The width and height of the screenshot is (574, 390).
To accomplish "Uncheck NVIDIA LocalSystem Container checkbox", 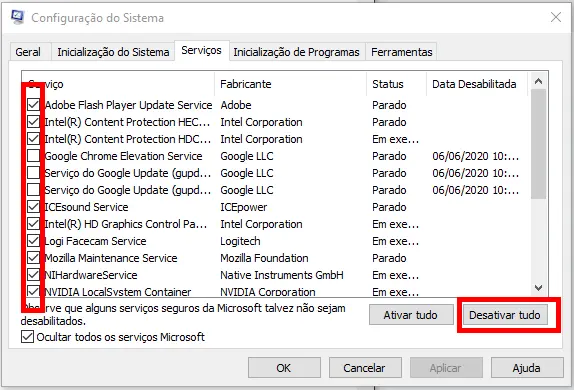I will point(33,291).
